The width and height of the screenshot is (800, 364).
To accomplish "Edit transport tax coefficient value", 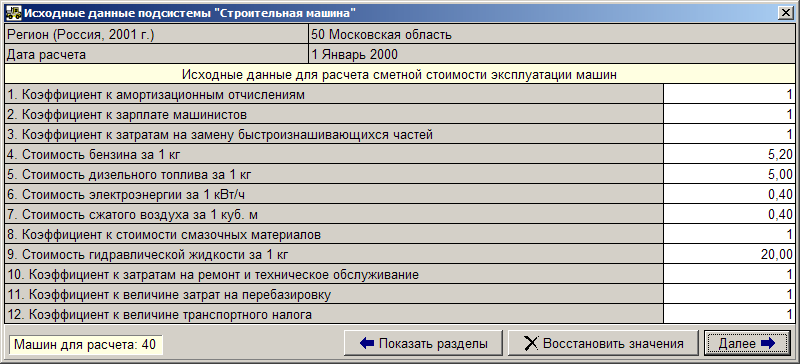I will pyautogui.click(x=729, y=314).
